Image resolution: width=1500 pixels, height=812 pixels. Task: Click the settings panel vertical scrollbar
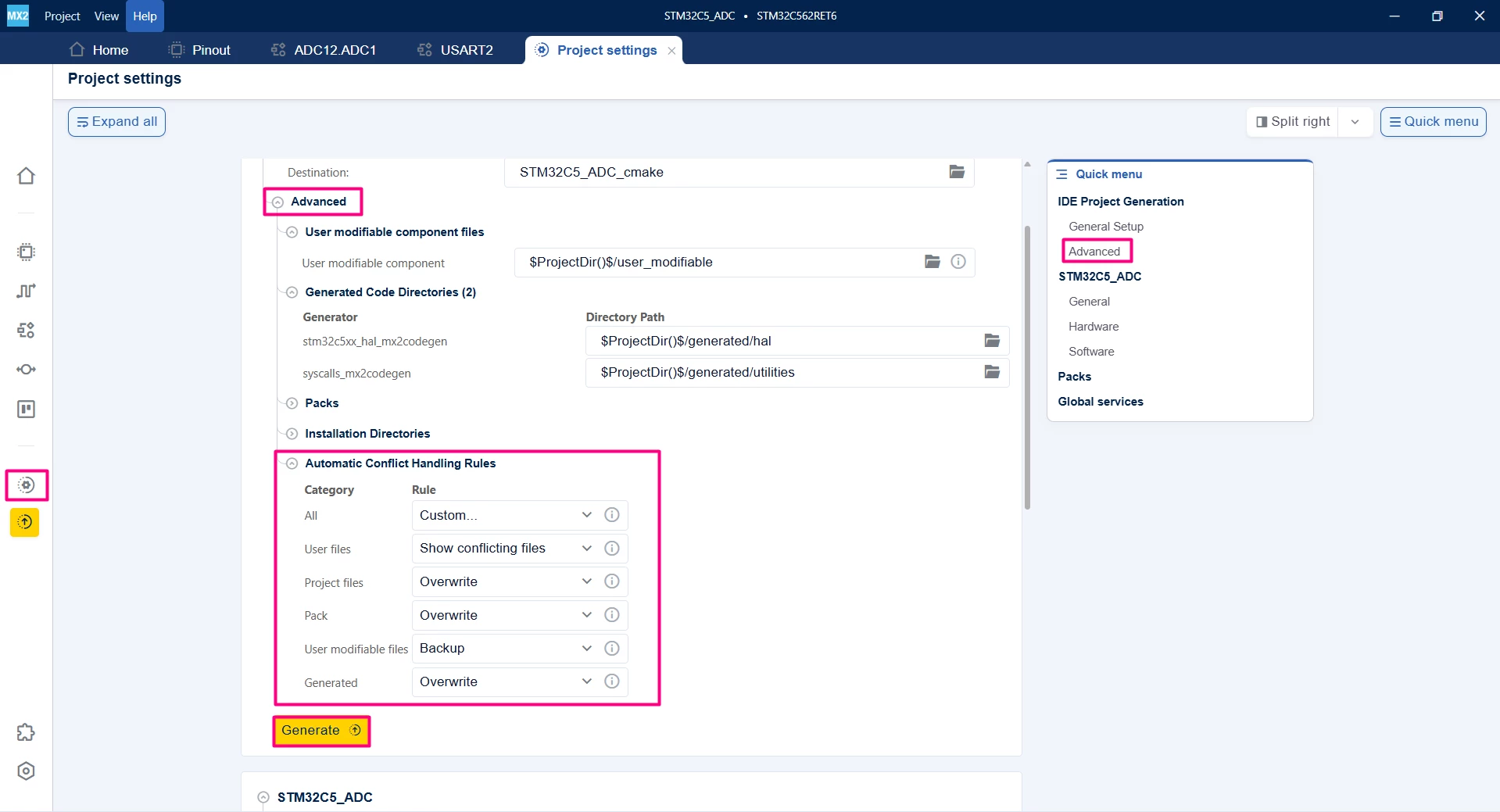pos(1027,367)
